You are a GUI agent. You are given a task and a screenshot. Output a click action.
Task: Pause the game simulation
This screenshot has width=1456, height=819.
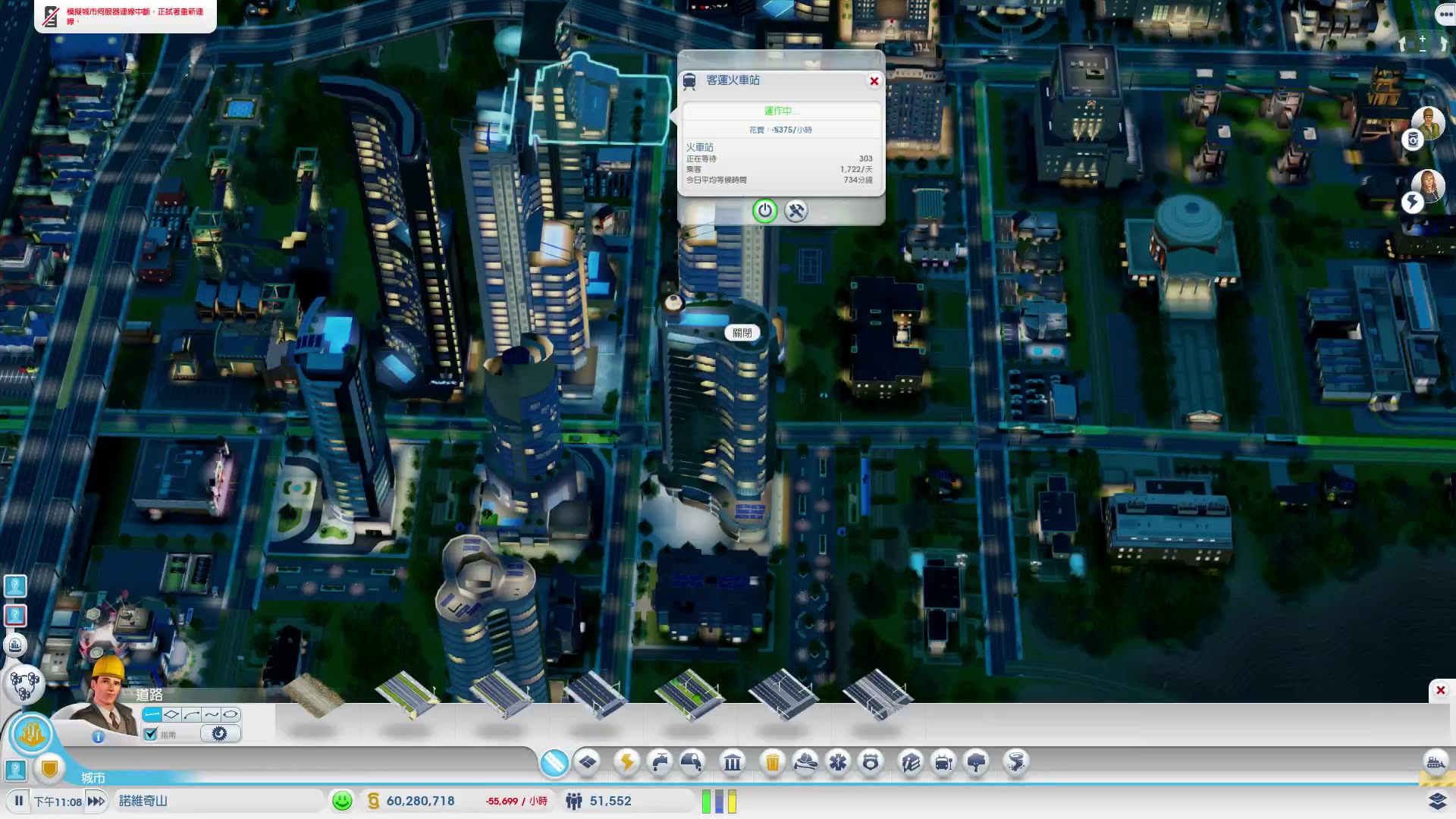coord(19,801)
